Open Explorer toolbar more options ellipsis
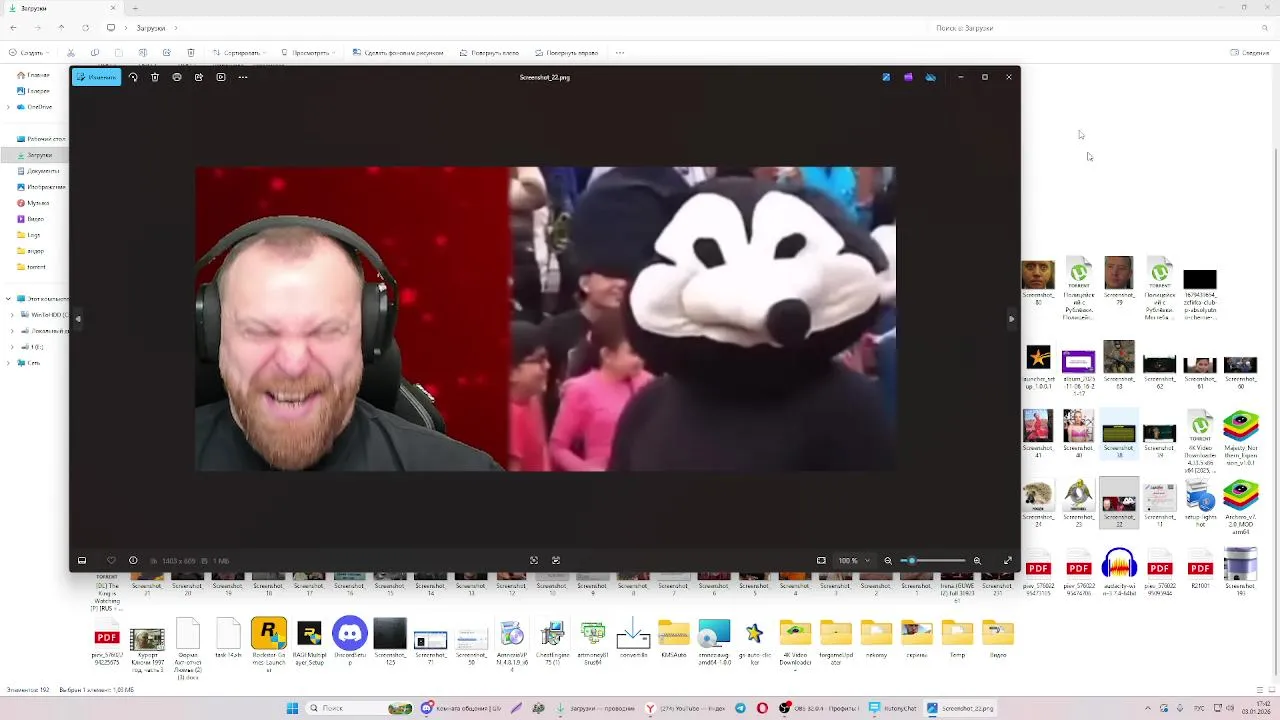Screen dimensions: 1280x720 [x=620, y=53]
